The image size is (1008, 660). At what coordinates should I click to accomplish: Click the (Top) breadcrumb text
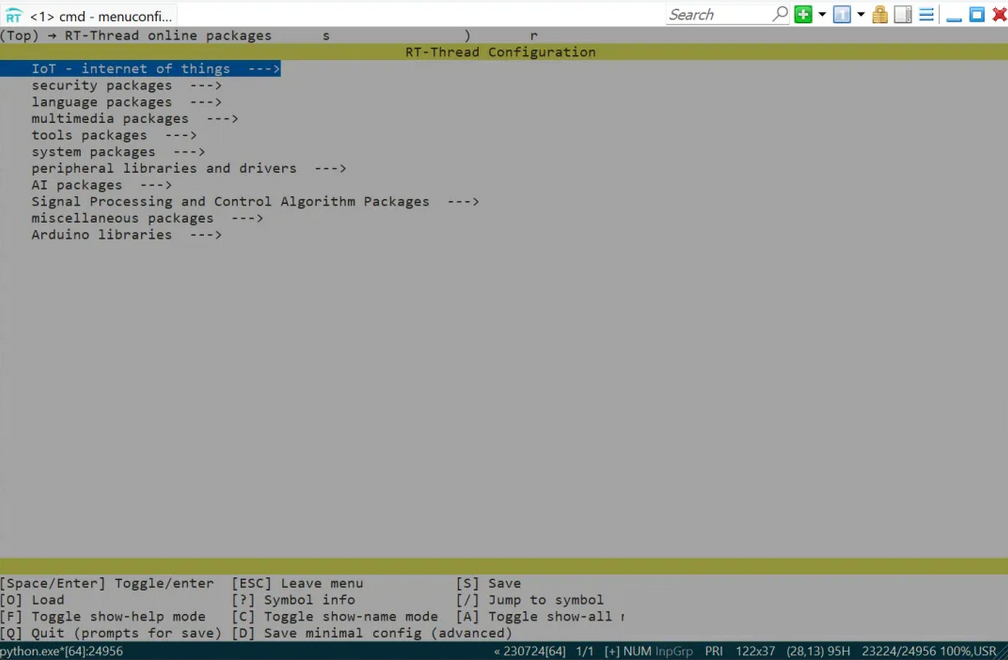click(19, 36)
